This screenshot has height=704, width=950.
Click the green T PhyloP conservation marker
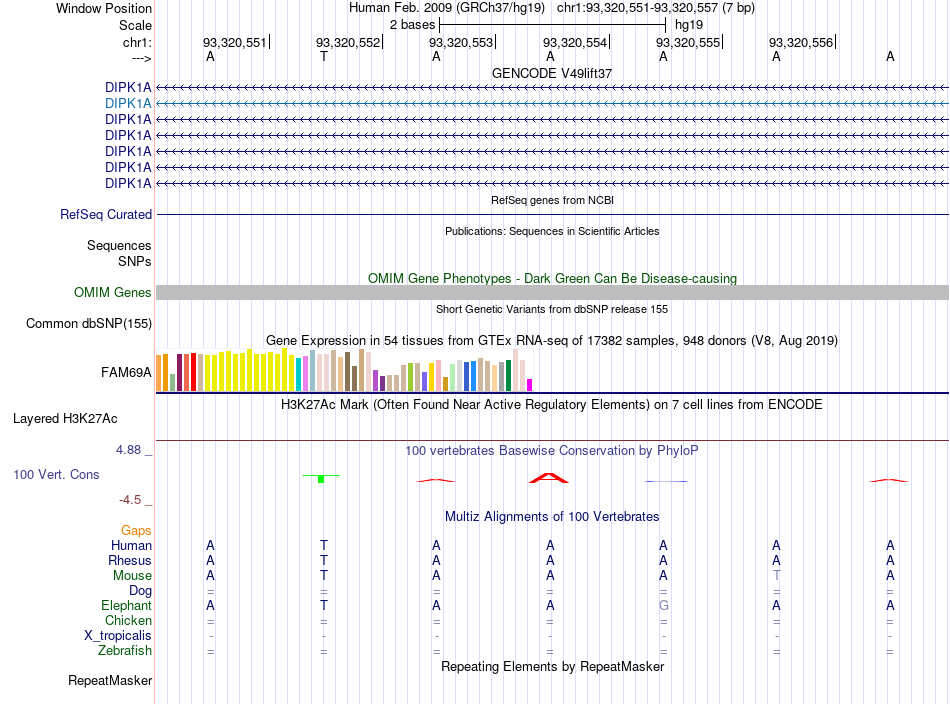coord(321,478)
